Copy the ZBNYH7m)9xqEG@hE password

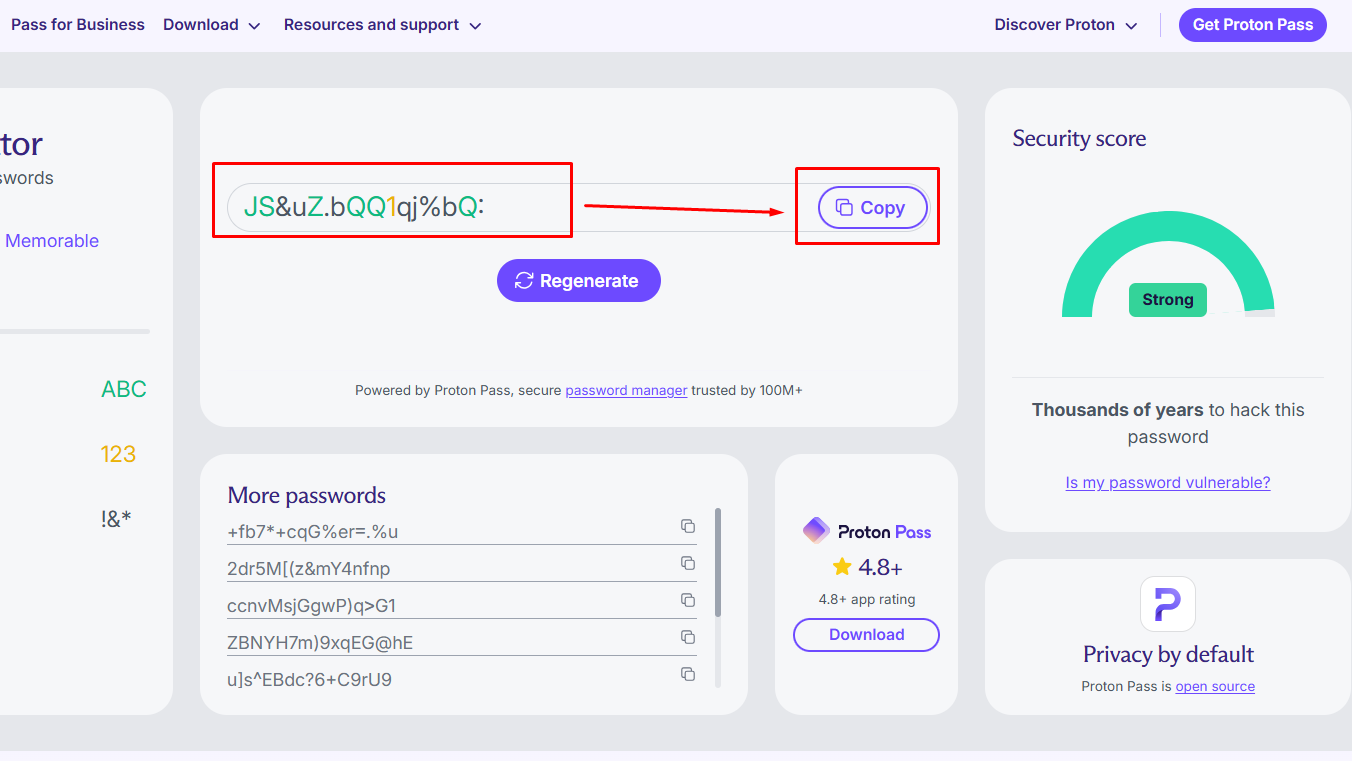(688, 637)
